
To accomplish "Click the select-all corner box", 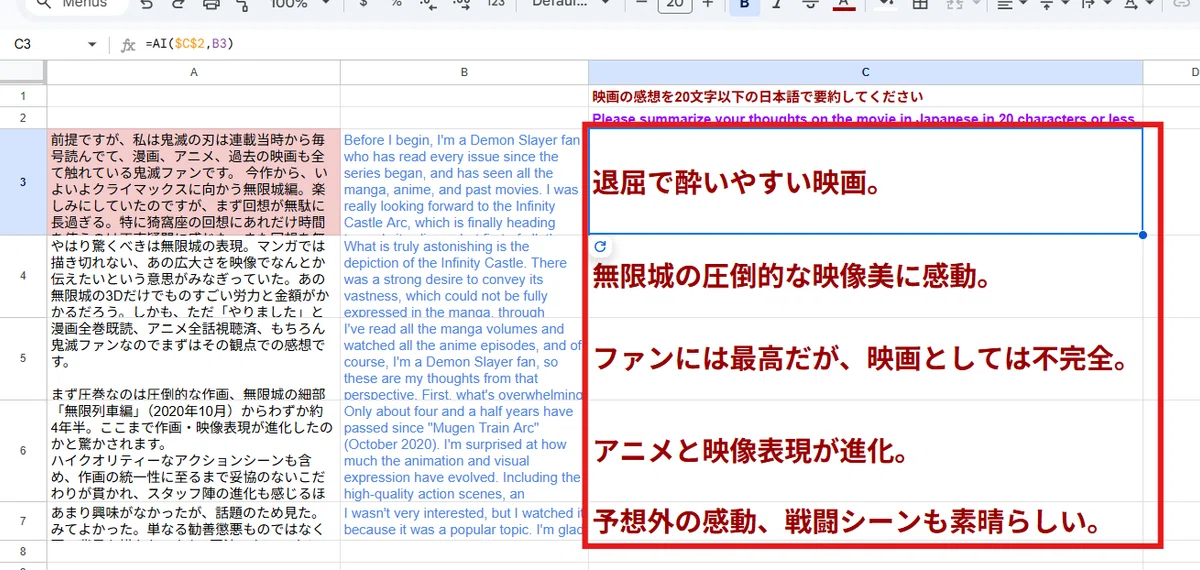I will (23, 72).
